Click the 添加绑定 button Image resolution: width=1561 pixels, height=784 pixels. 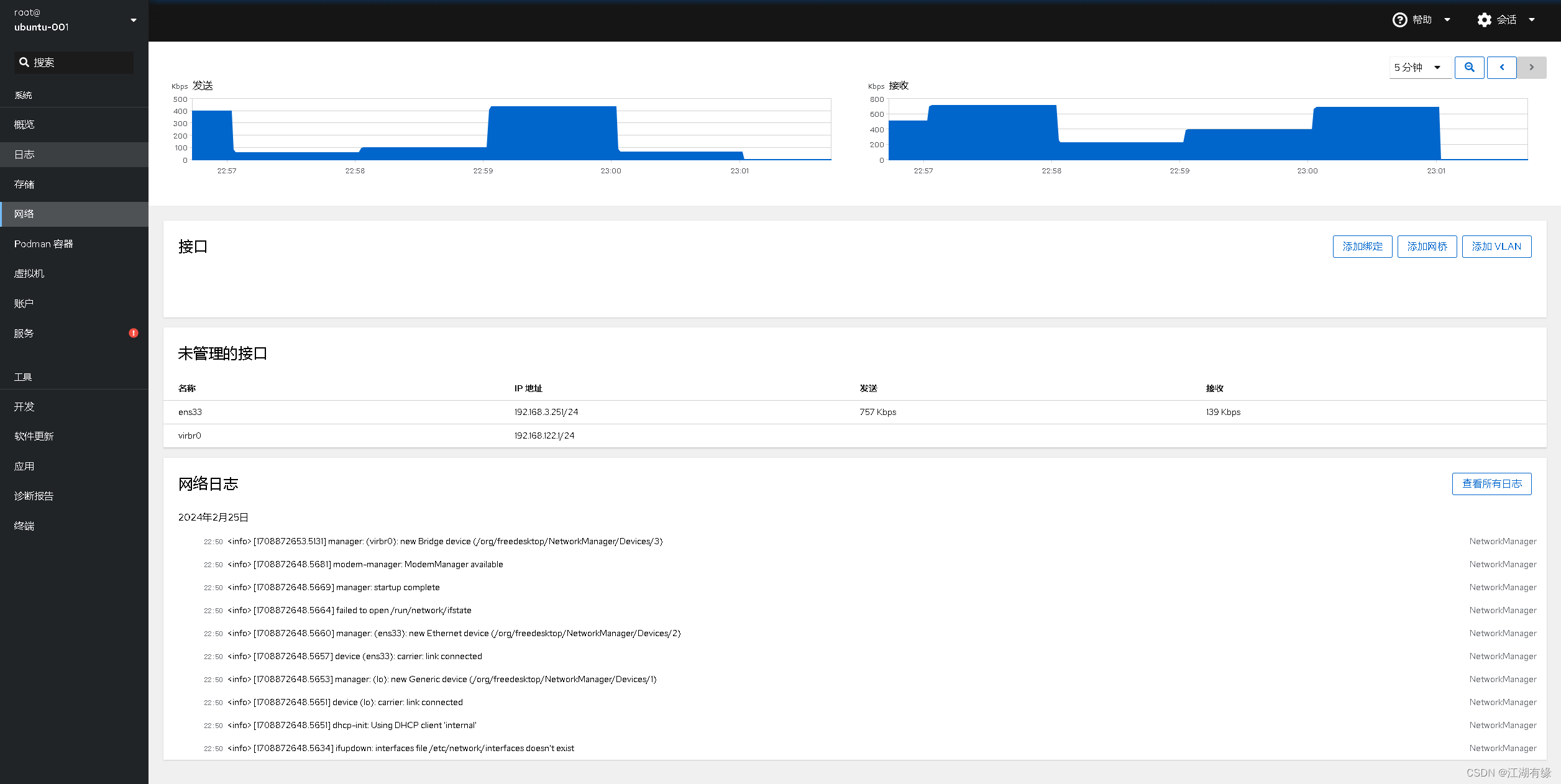click(1362, 246)
